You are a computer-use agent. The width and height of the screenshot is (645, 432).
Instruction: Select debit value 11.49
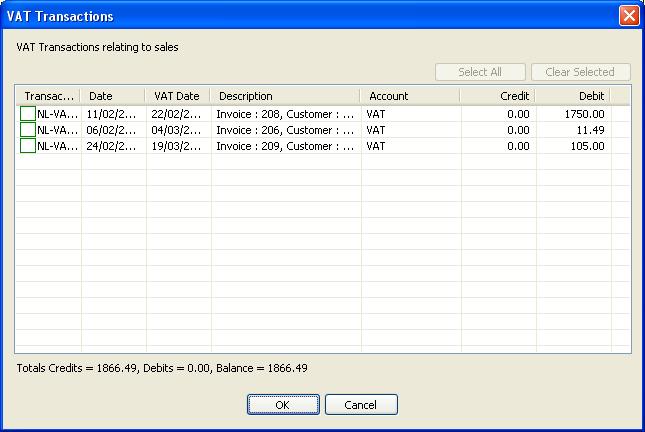574,130
